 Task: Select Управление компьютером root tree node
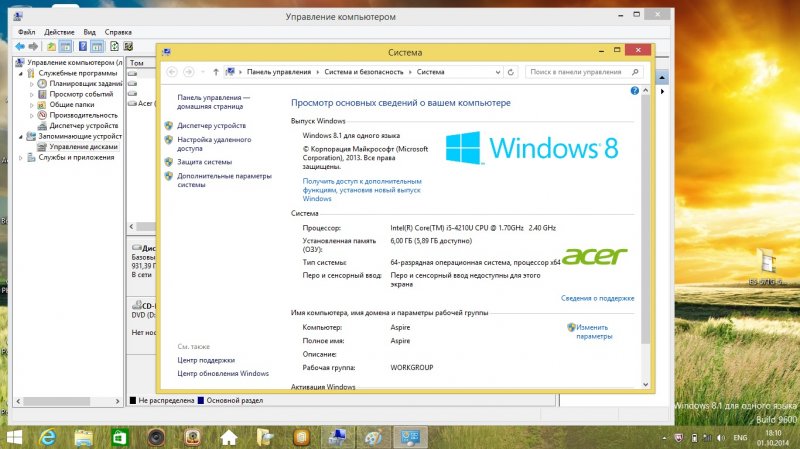pyautogui.click(x=69, y=62)
